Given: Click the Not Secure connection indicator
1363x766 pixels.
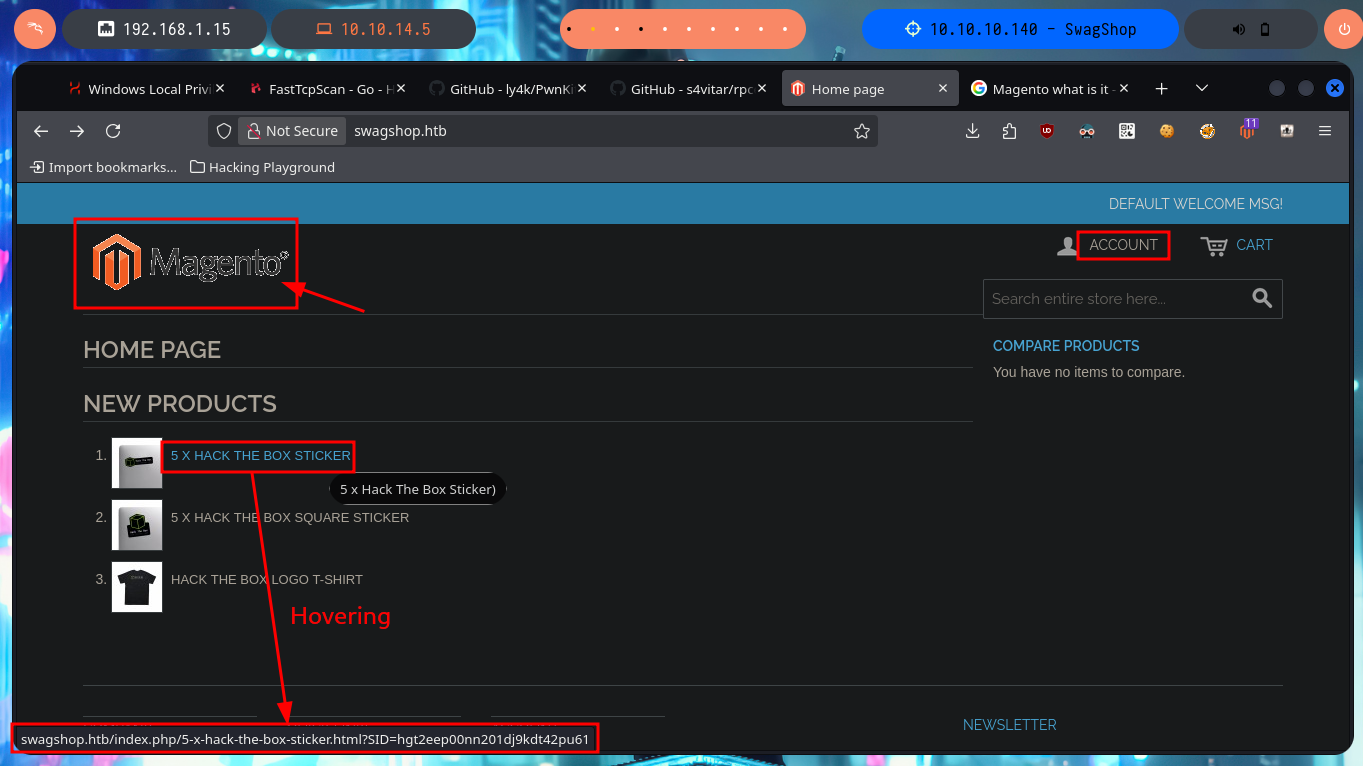Looking at the screenshot, I should [291, 131].
